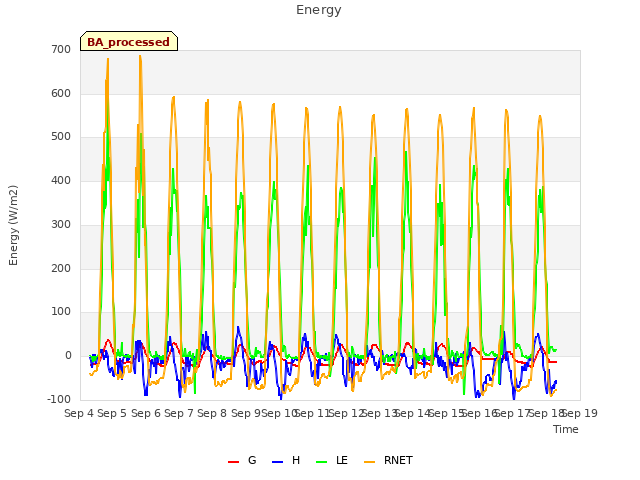The image size is (640, 480).
Task: Click the Sep 5 x-axis date label
Action: point(112,413)
